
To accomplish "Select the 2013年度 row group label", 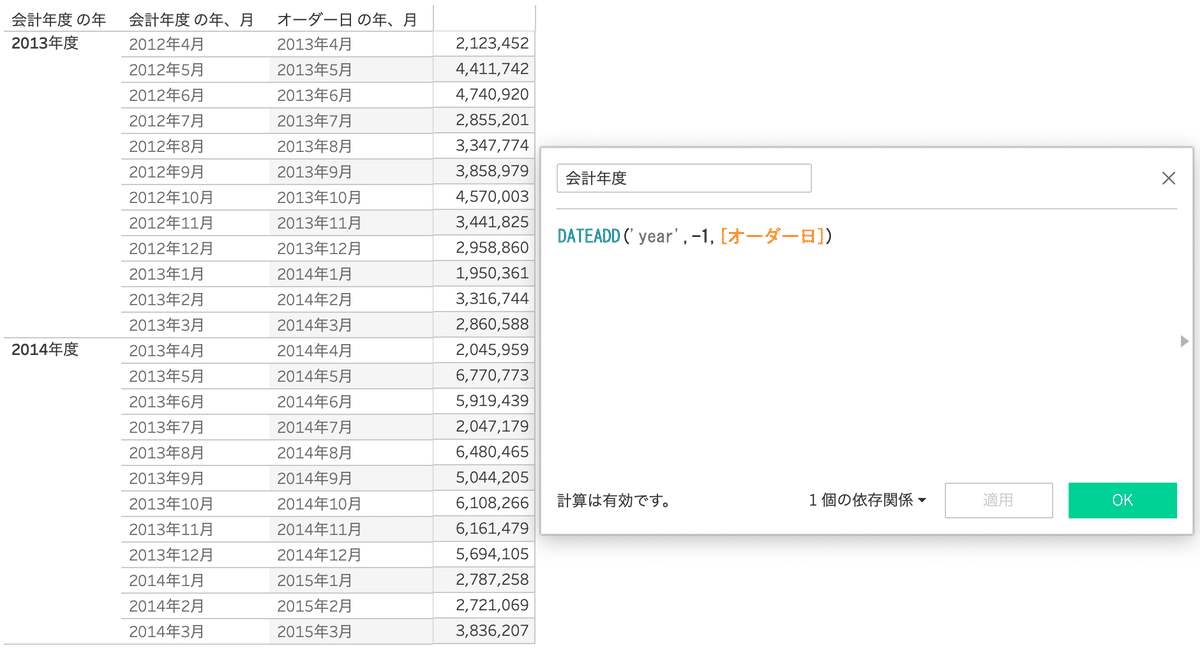I will (x=45, y=43).
